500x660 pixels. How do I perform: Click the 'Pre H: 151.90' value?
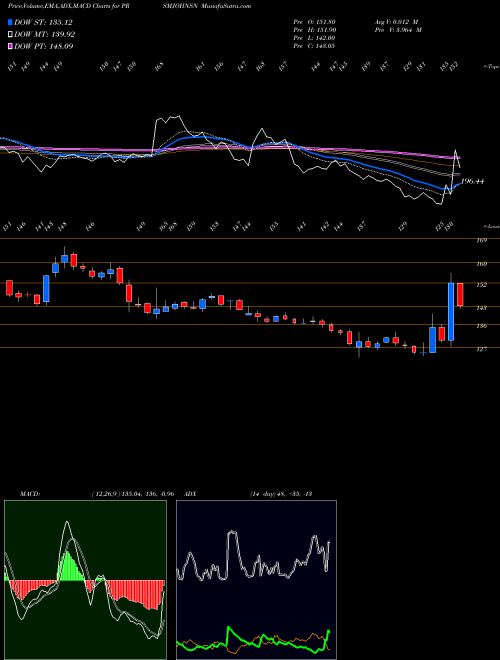[x=314, y=30]
